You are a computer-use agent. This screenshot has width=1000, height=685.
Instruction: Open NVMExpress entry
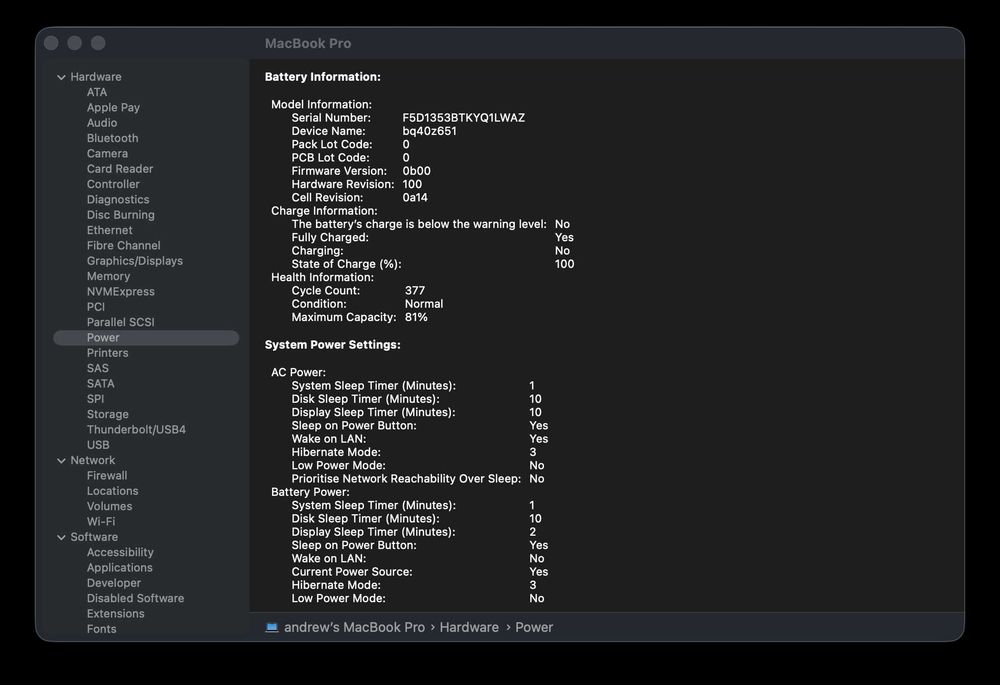[x=121, y=291]
